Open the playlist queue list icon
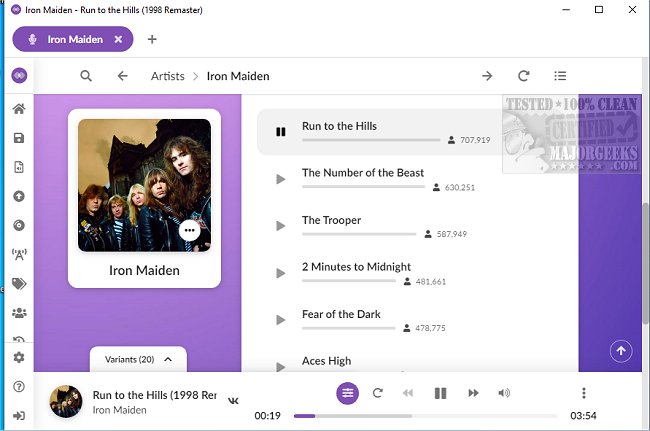Viewport: 650px width, 431px height. click(x=560, y=76)
